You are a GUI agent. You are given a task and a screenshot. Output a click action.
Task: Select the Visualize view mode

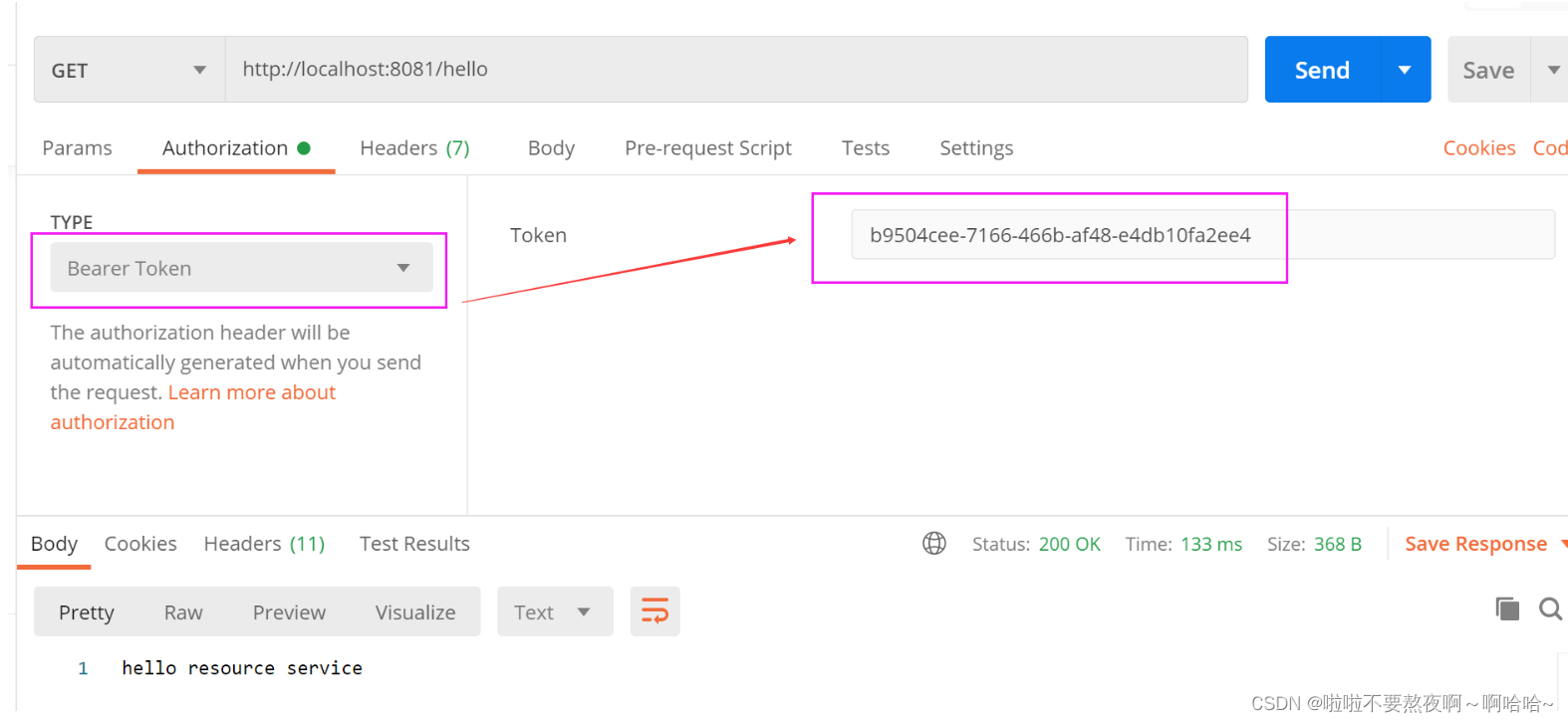click(415, 612)
